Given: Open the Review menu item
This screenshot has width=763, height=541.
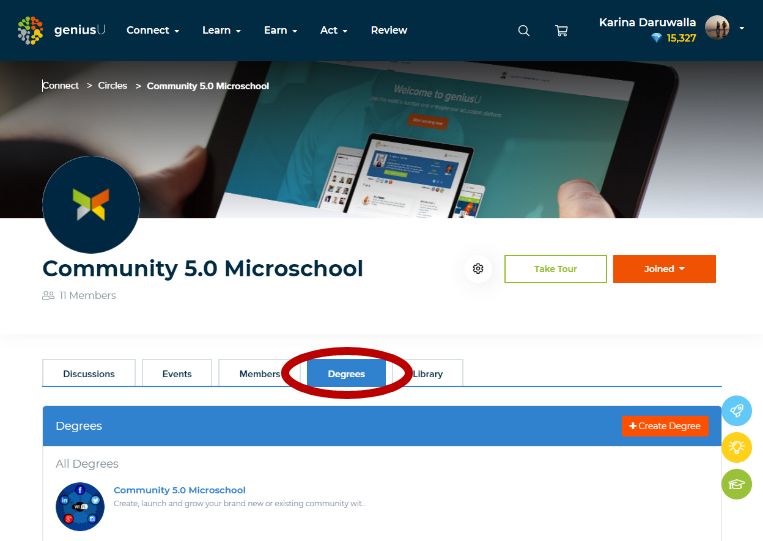Looking at the screenshot, I should coord(389,30).
